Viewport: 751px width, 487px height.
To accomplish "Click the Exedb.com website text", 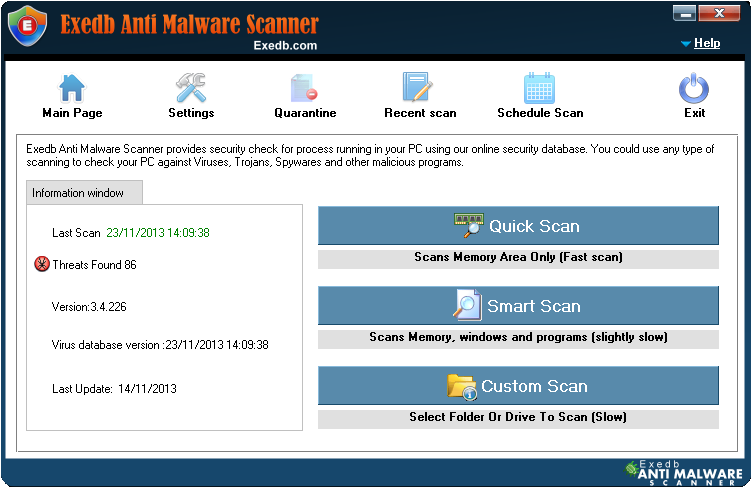I will (x=285, y=45).
